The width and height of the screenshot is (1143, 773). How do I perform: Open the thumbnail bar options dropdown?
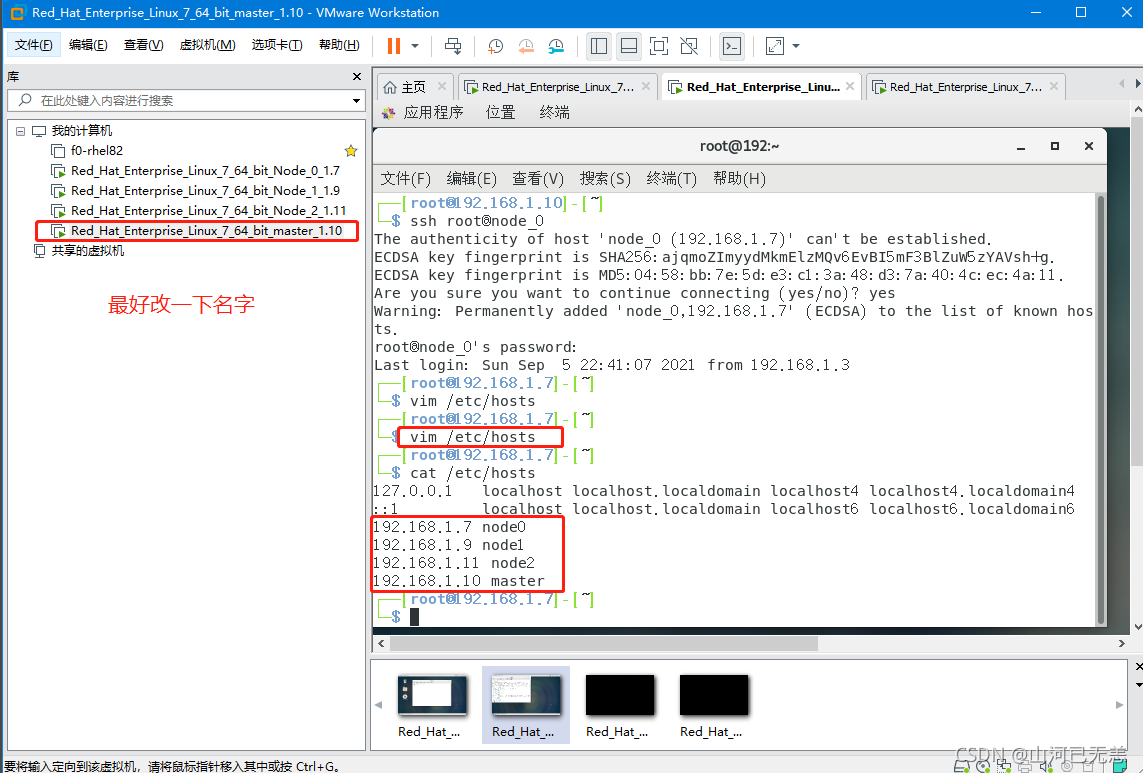point(1139,685)
